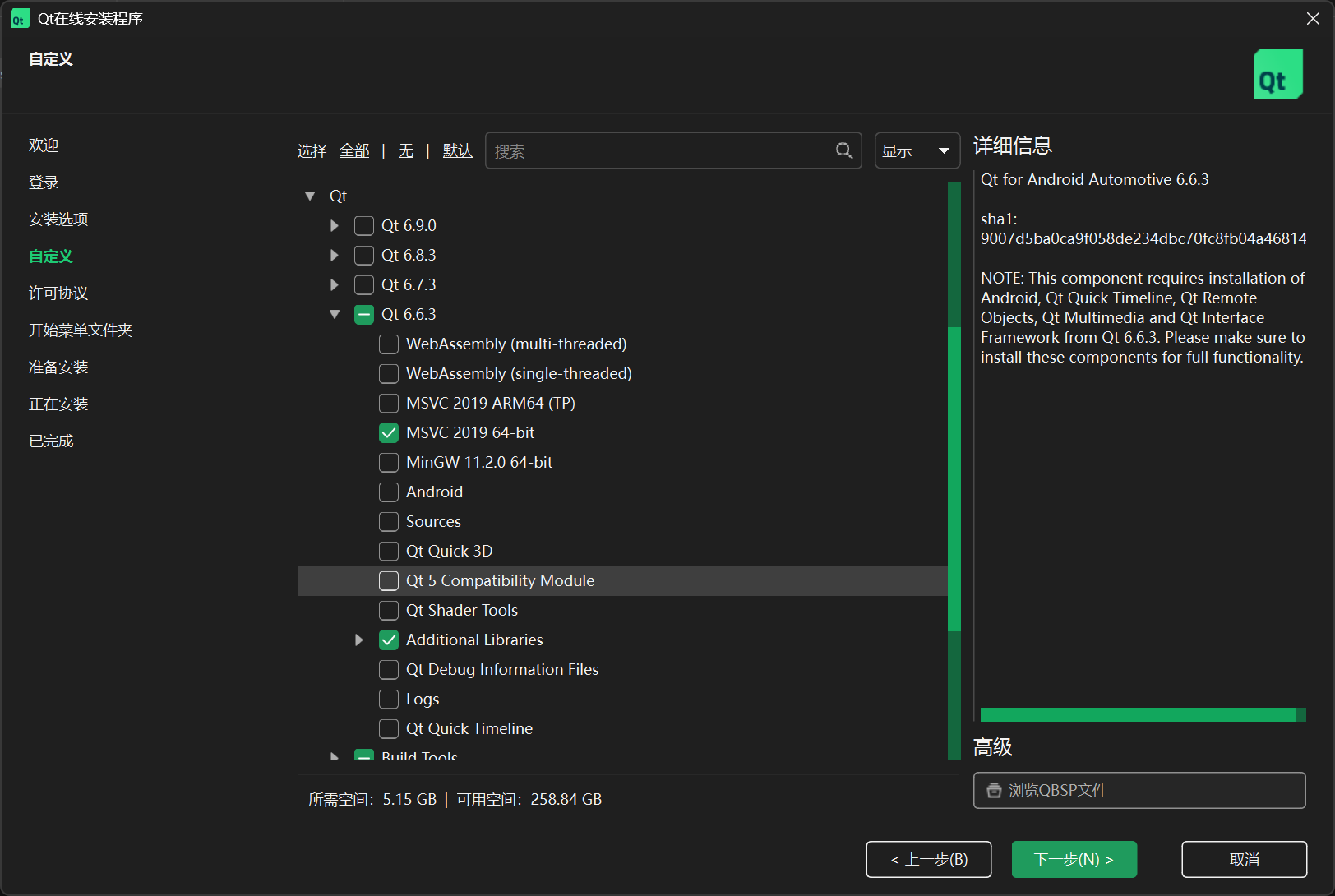This screenshot has width=1335, height=896.
Task: Go to 安装选项 step in sidebar
Action: tap(58, 219)
